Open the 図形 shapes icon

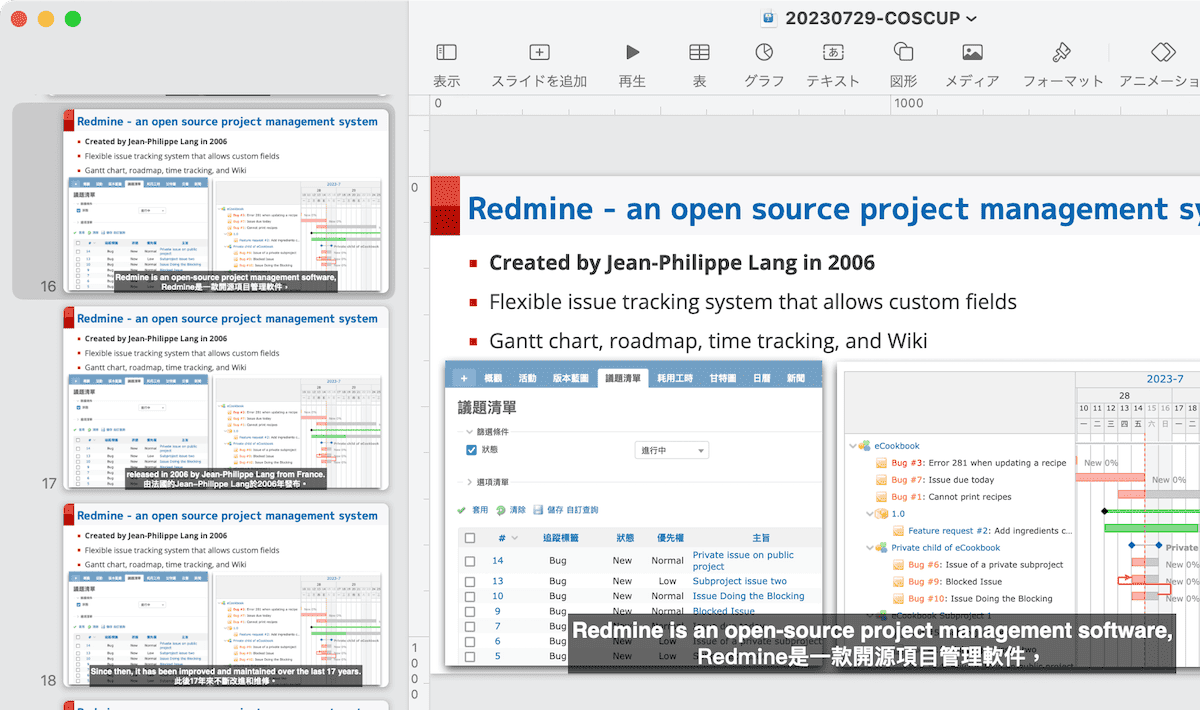click(x=903, y=53)
